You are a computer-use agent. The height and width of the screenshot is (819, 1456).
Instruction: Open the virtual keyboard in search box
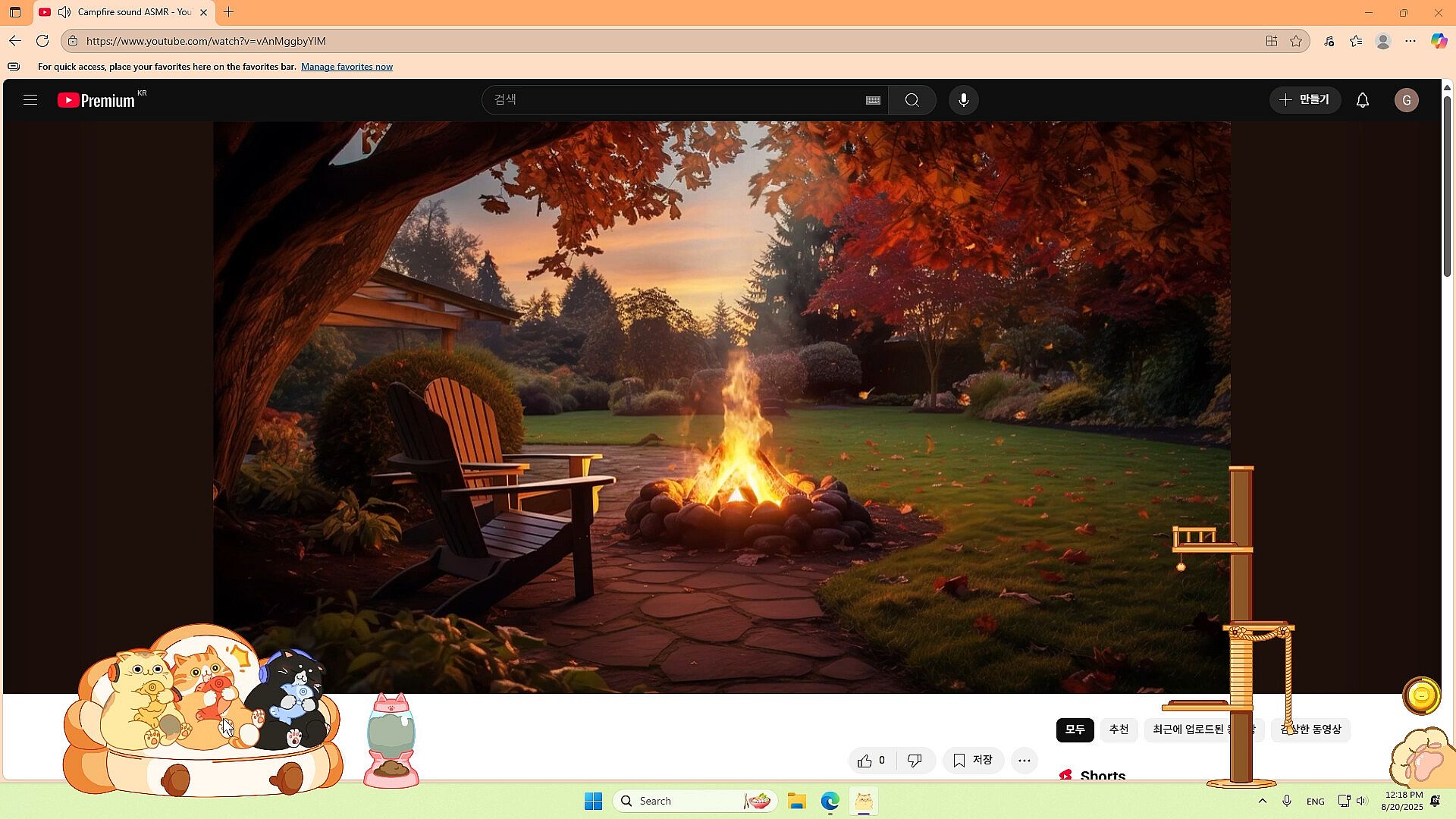tap(873, 100)
